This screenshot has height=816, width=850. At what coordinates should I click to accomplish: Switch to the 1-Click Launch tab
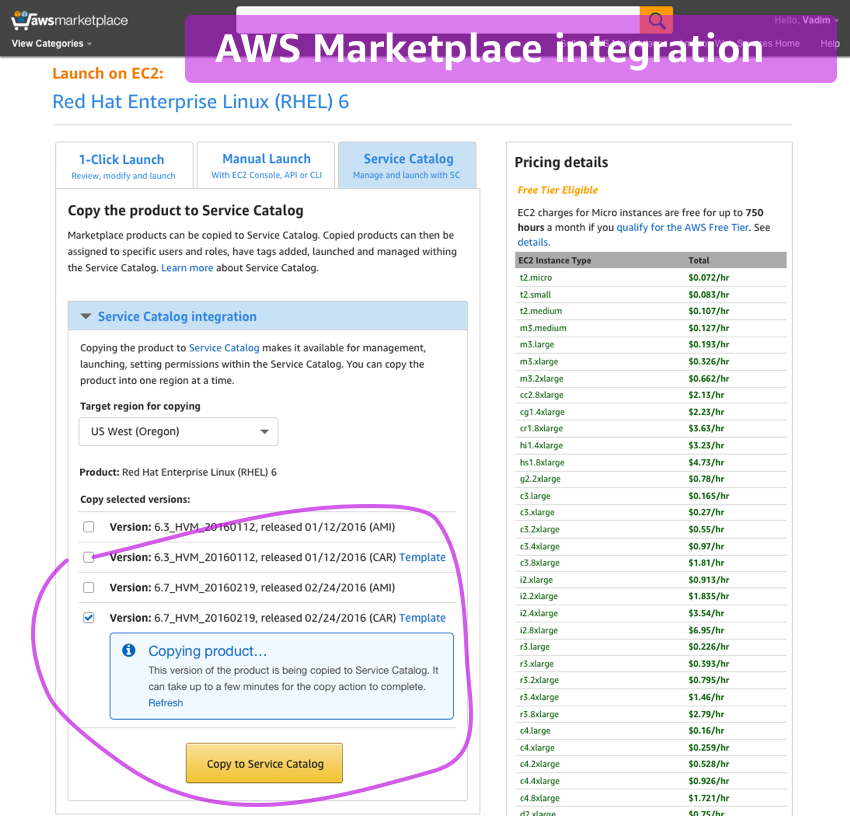click(x=124, y=166)
